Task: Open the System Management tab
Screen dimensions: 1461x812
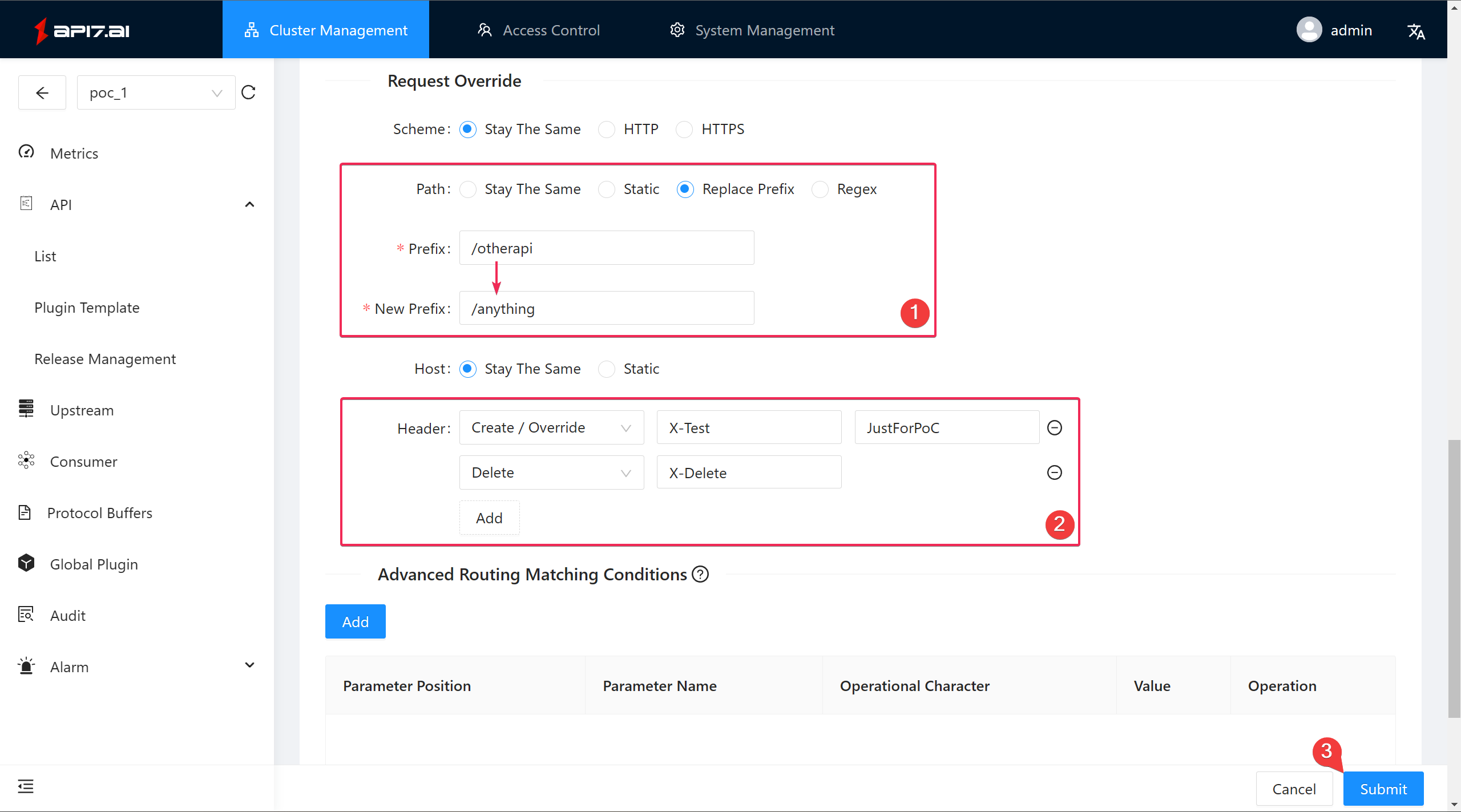Action: coord(752,30)
